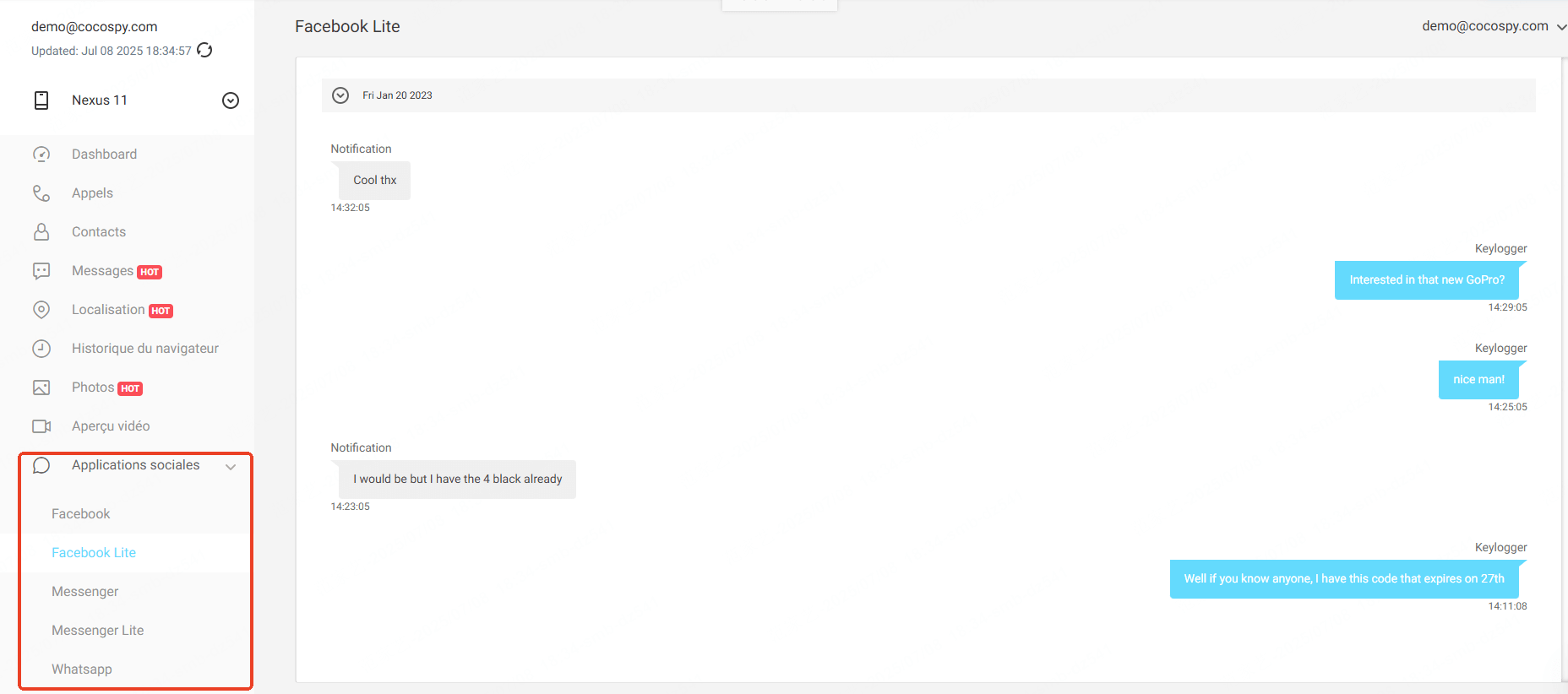Click the Notification label above 'Cool thx'

click(361, 149)
